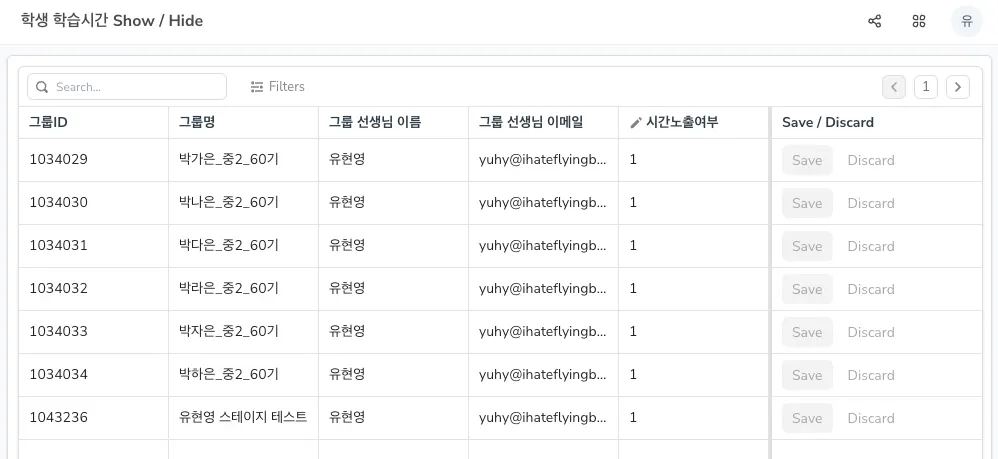Click the 그룹 선생님 이메일 column header
The height and width of the screenshot is (459, 998).
(x=531, y=123)
